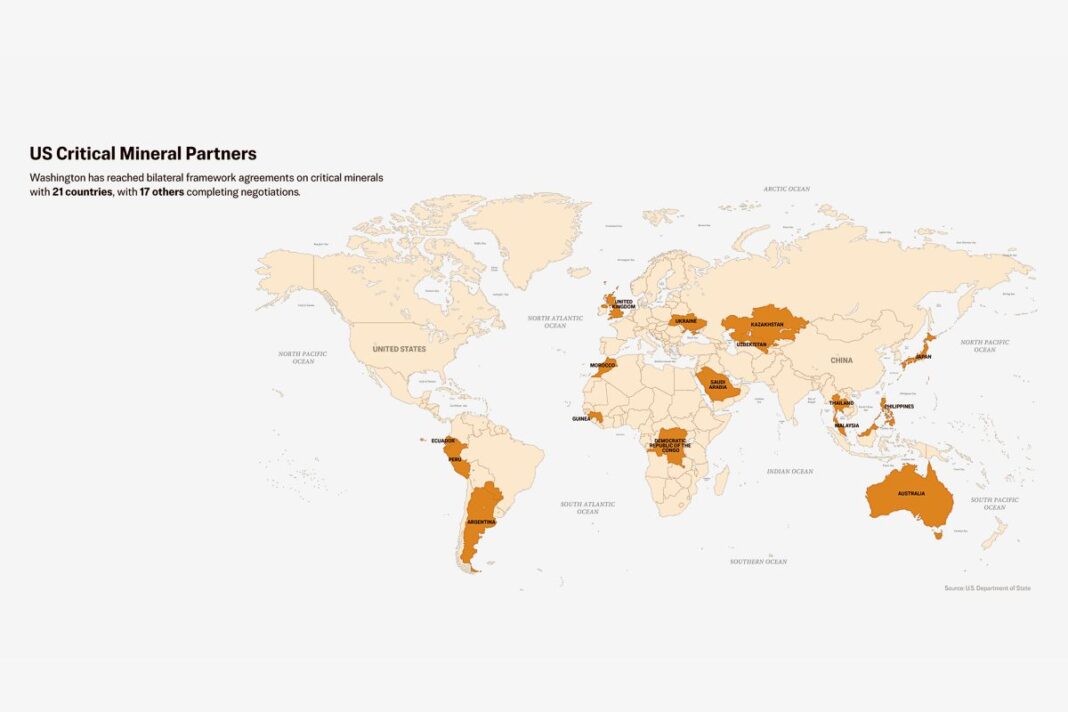Click the US Critical Mineral Partners title
1068x712 pixels.
pos(143,154)
